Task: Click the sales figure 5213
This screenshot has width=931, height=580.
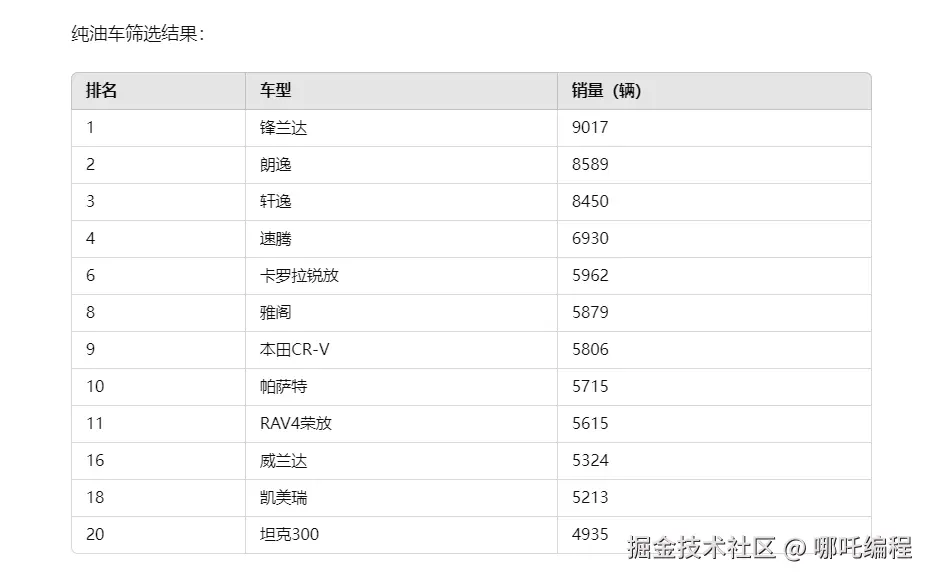Action: [590, 498]
